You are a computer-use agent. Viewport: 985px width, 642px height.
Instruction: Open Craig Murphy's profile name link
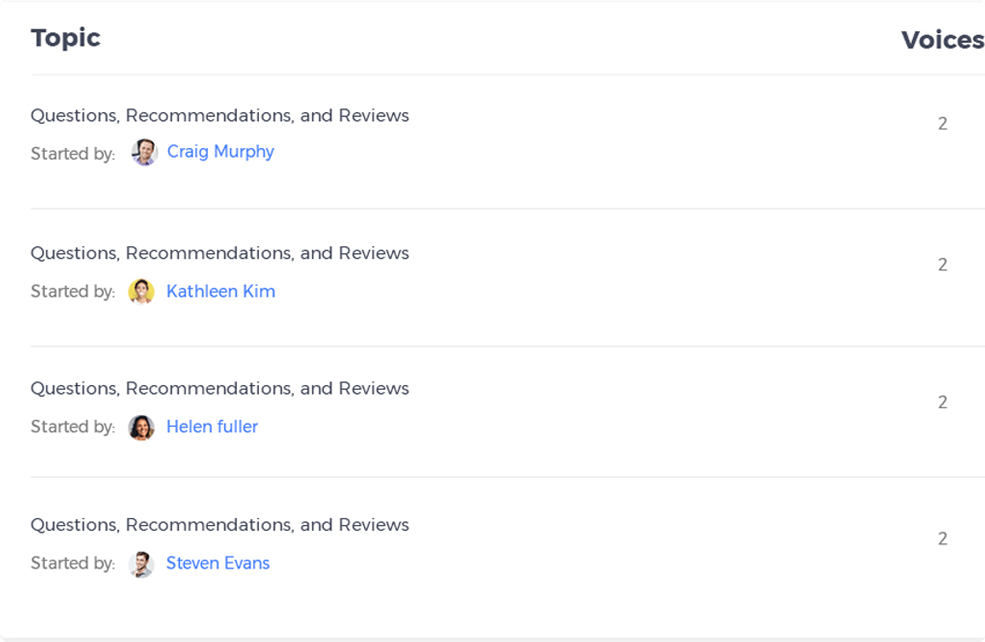pyautogui.click(x=220, y=152)
